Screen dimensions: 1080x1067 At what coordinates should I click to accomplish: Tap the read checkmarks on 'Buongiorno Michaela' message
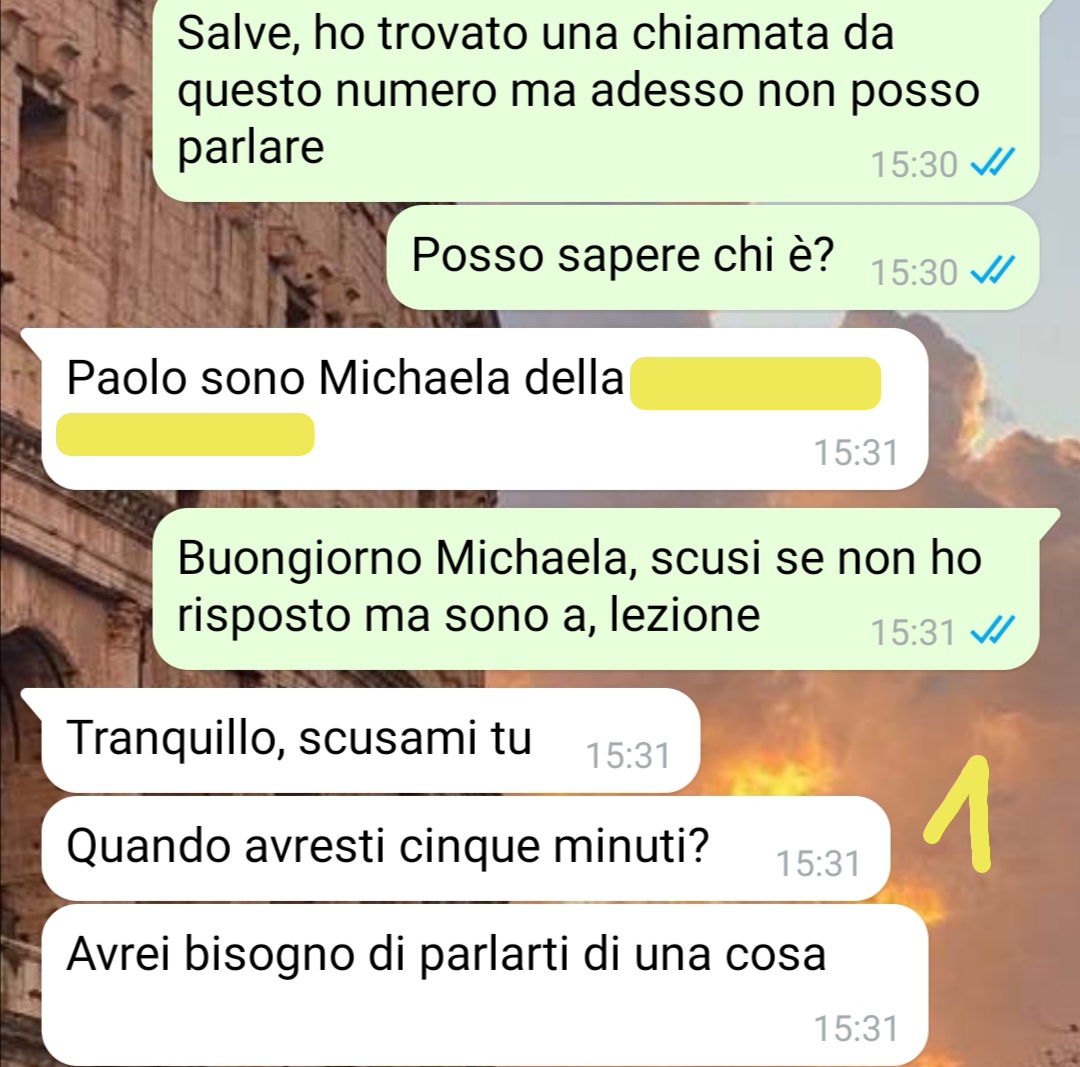(x=992, y=631)
